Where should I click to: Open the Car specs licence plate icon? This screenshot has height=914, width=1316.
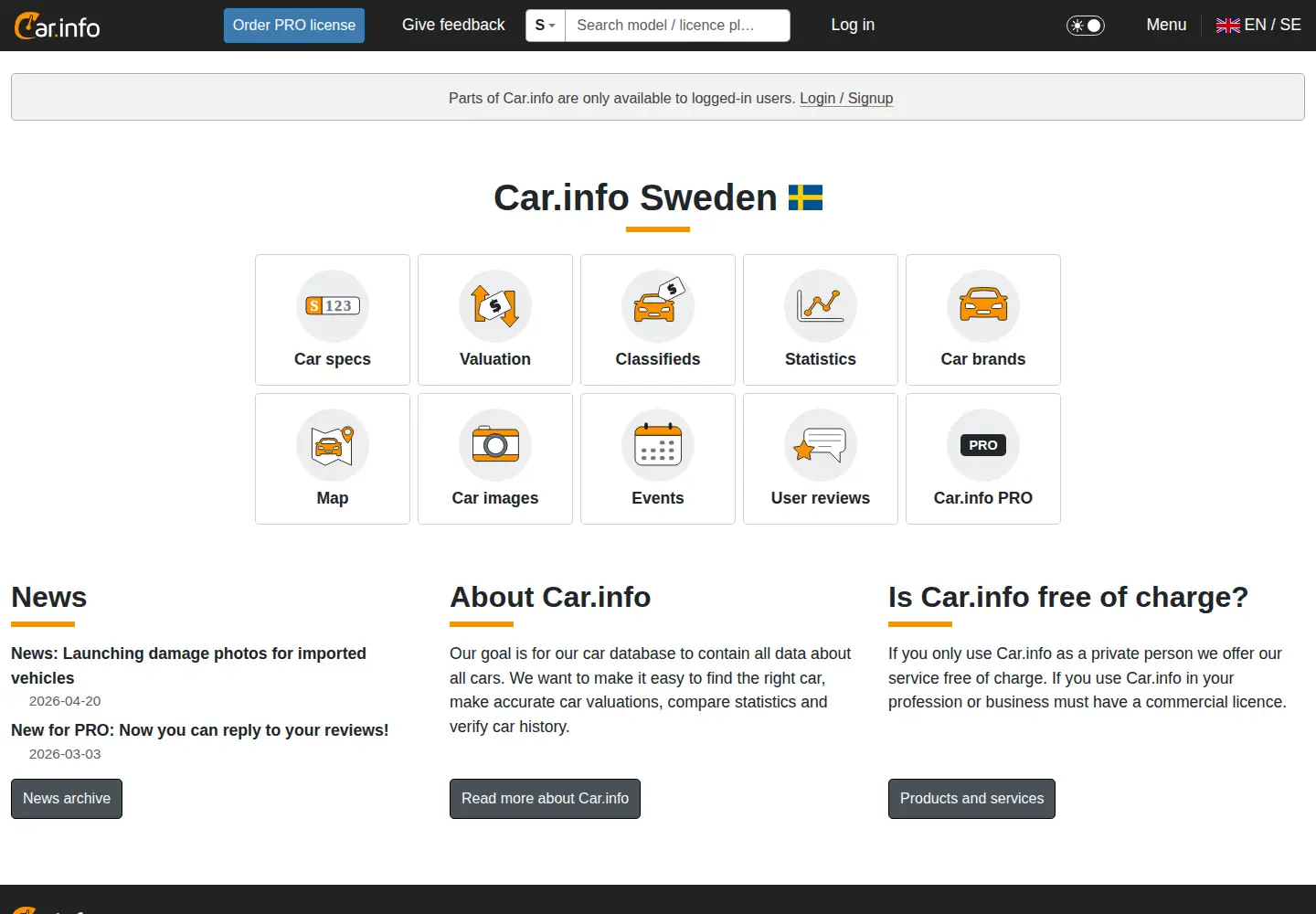(333, 306)
